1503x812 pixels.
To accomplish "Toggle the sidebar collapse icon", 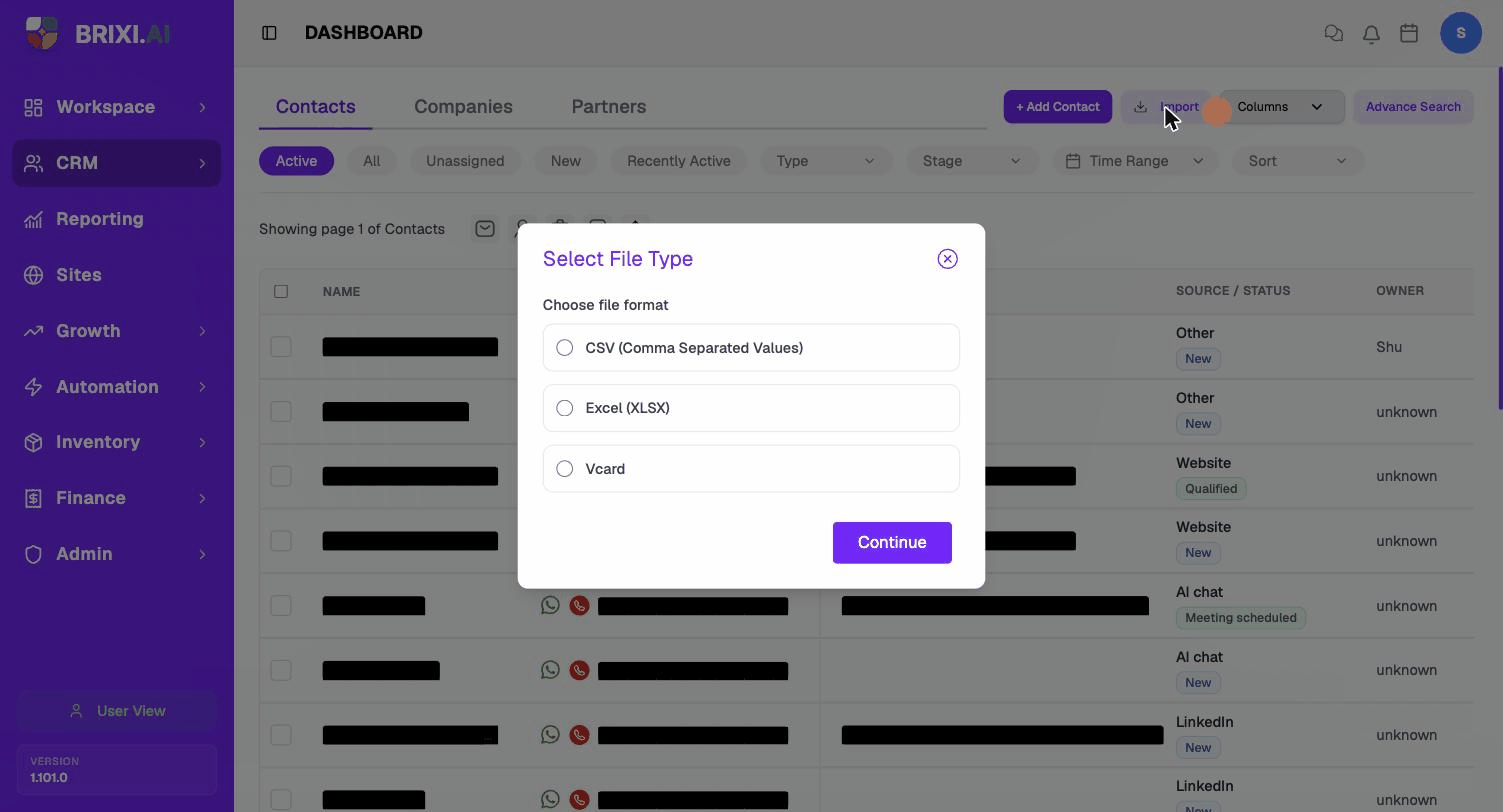I will pos(269,33).
